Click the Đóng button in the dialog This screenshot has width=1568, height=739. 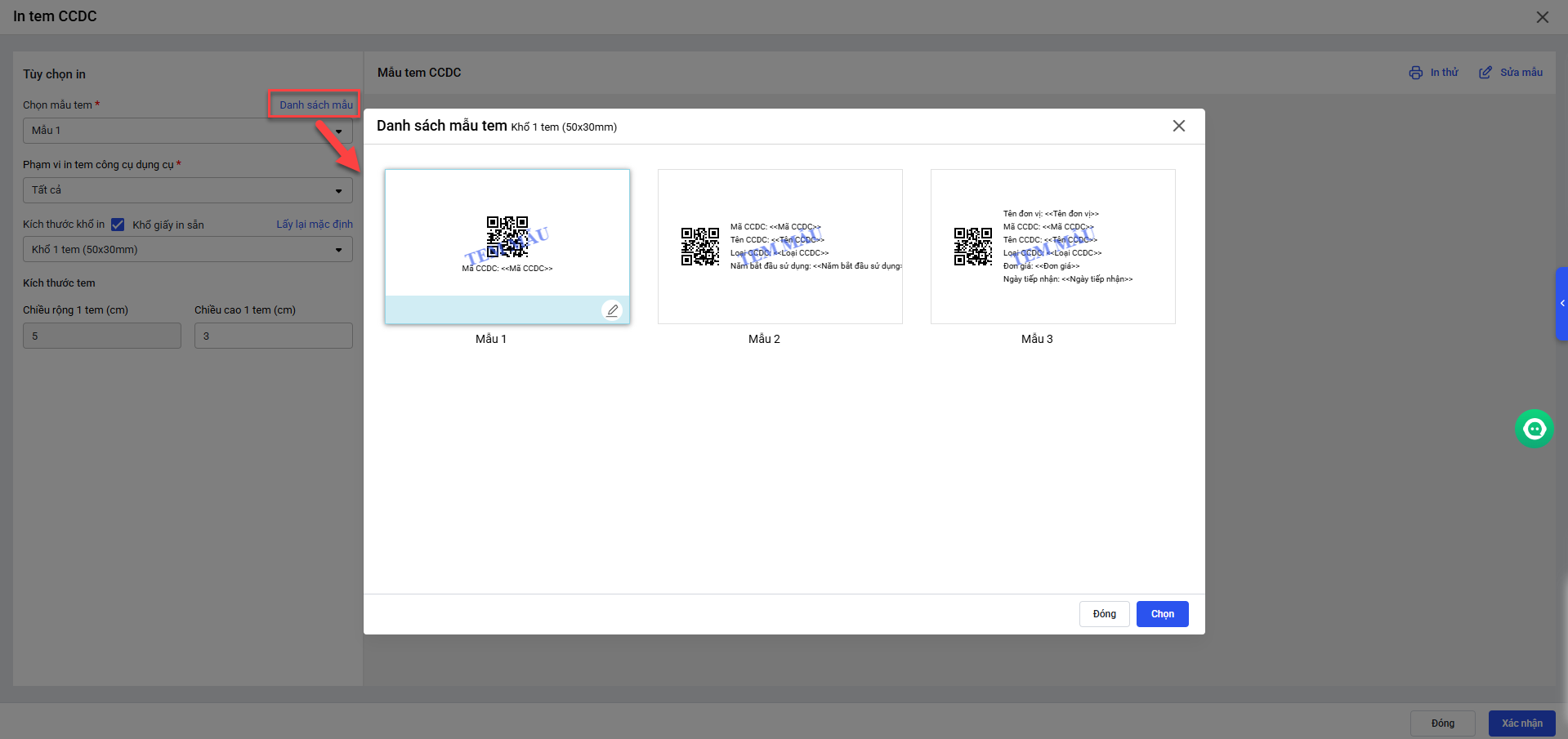click(x=1104, y=614)
